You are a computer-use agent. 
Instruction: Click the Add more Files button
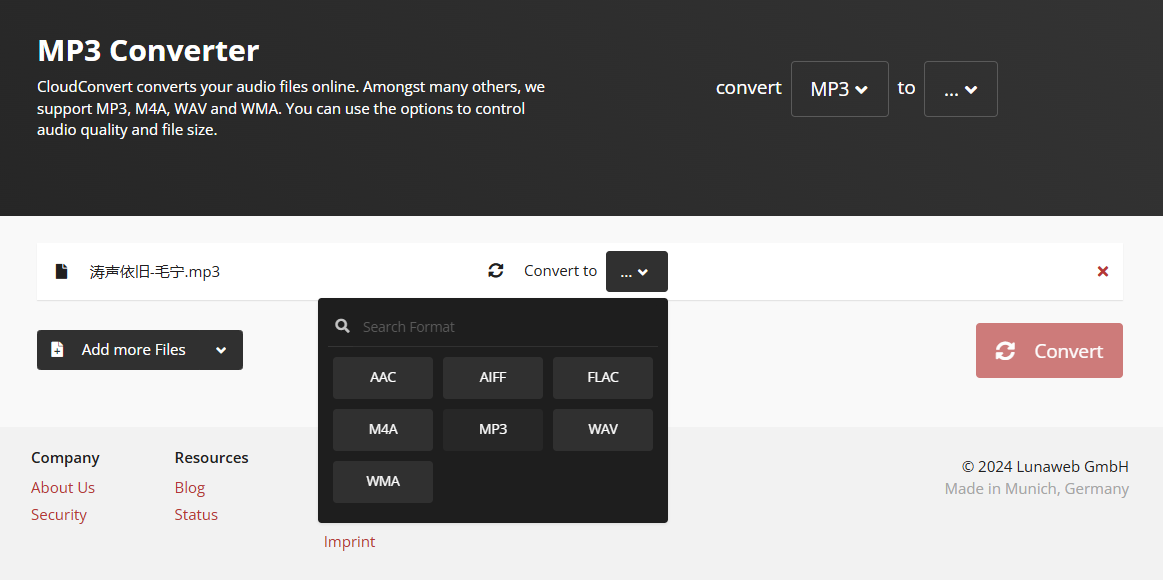point(139,350)
